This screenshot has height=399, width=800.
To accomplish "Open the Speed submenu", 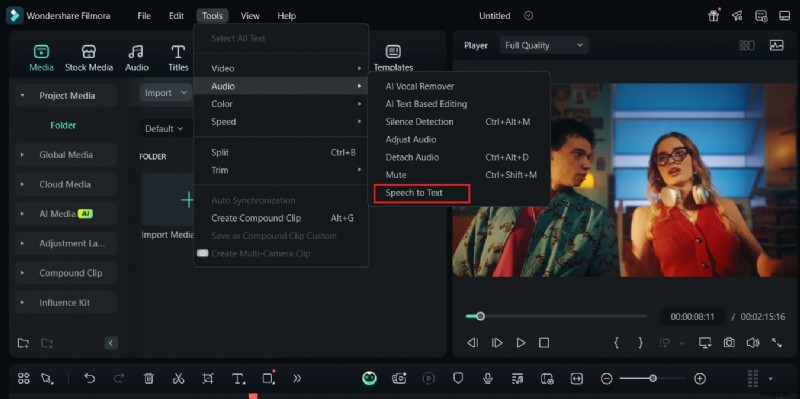I will point(281,121).
